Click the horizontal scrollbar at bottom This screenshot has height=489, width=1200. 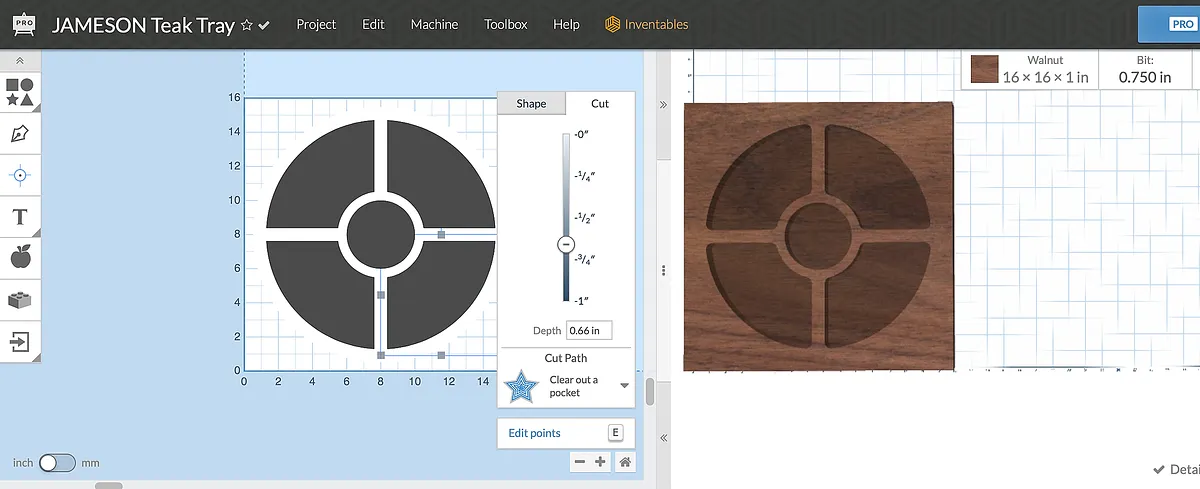108,485
